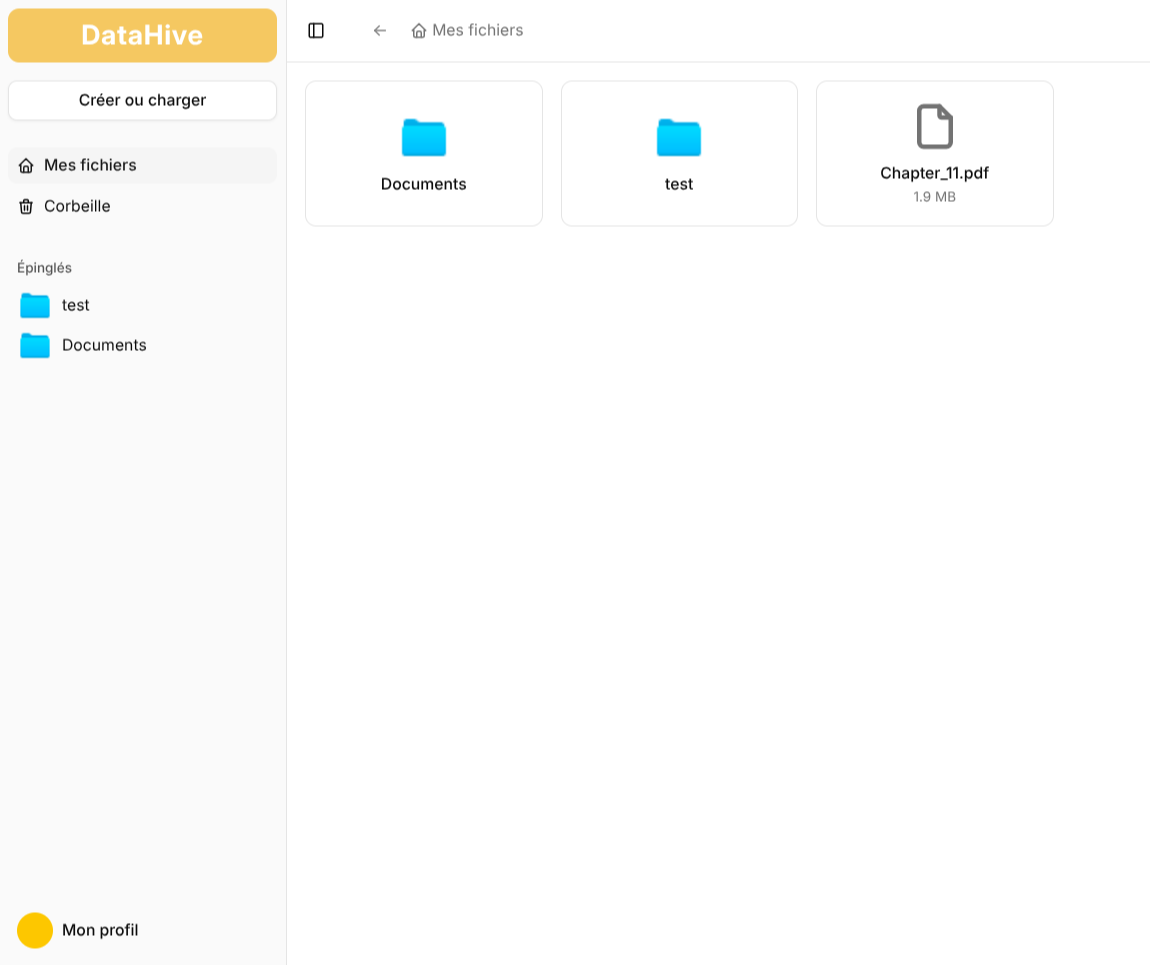The width and height of the screenshot is (1150, 965).
Task: Toggle the sidebar panel icon
Action: [316, 31]
